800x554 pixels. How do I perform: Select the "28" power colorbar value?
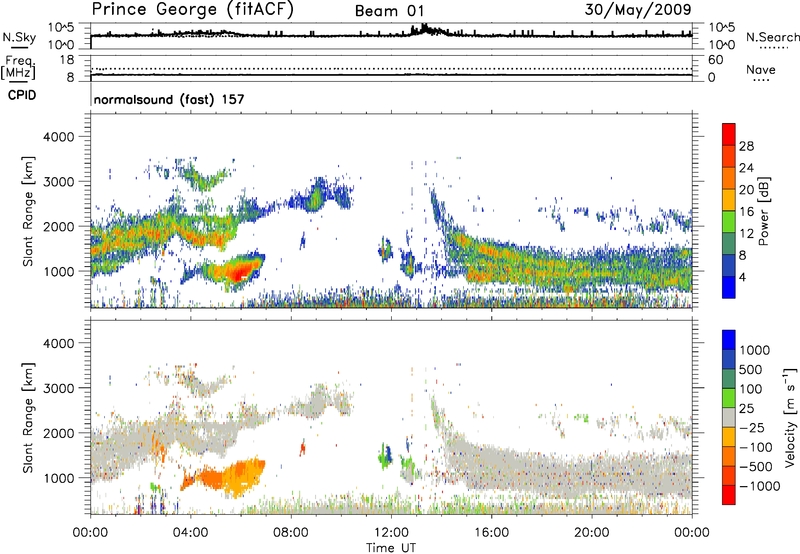746,146
